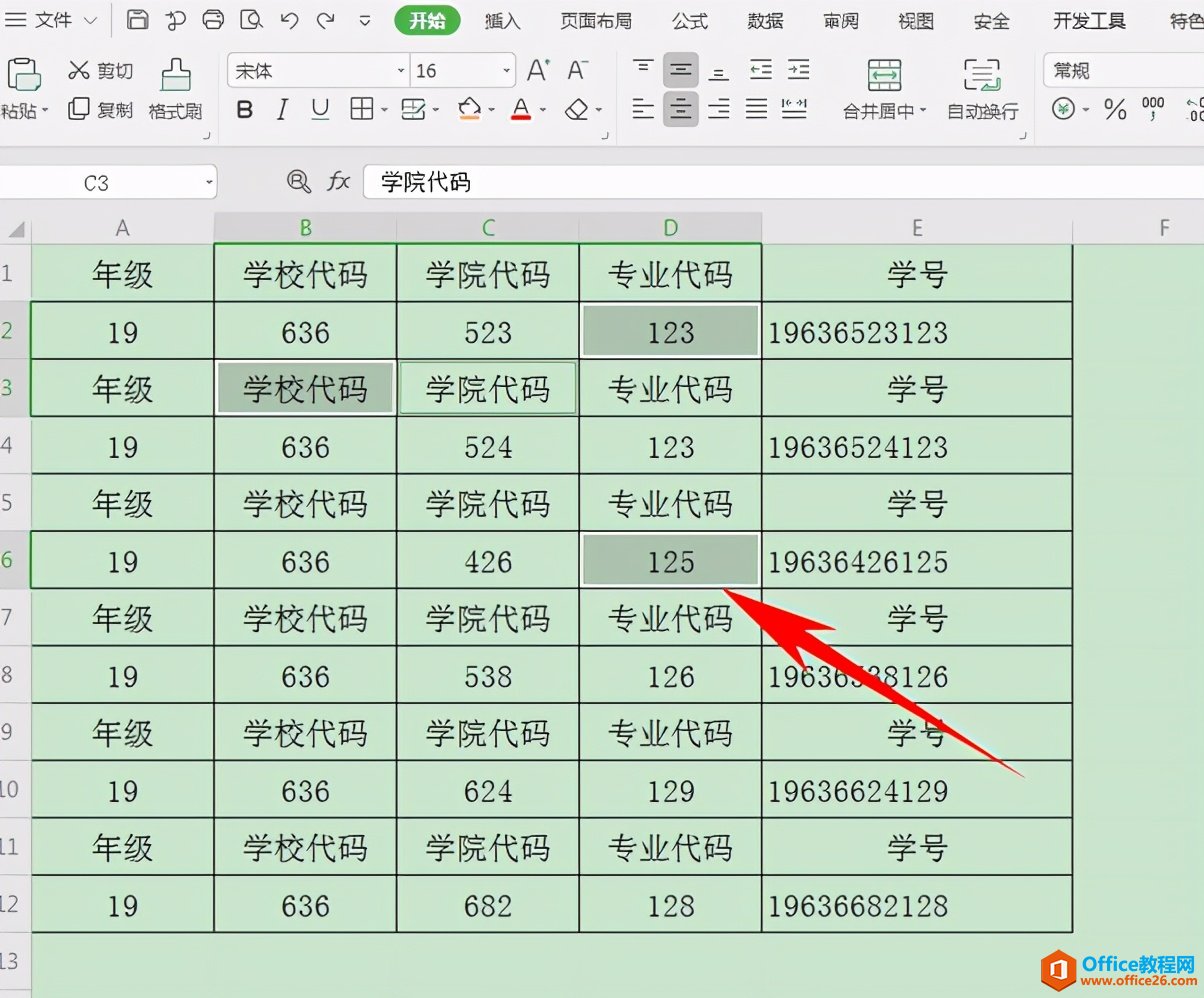Expand the Paste (粘贴) options arrow

45,111
